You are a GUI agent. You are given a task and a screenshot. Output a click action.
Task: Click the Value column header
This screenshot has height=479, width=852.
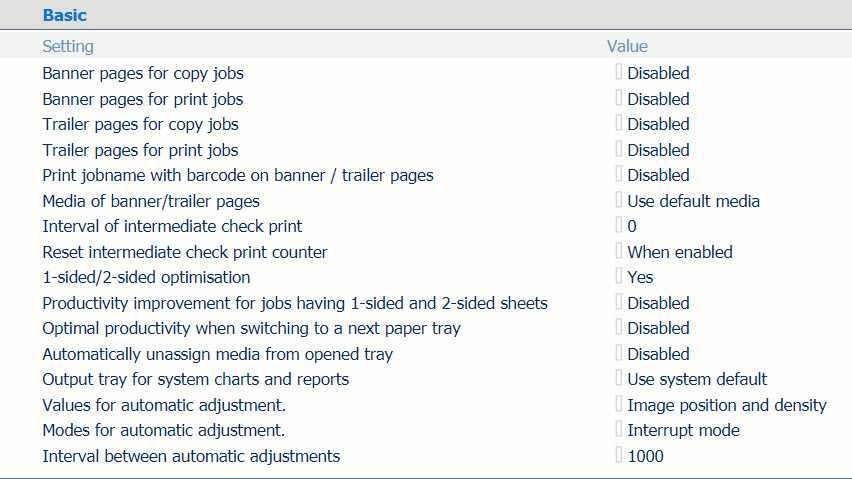(627, 46)
